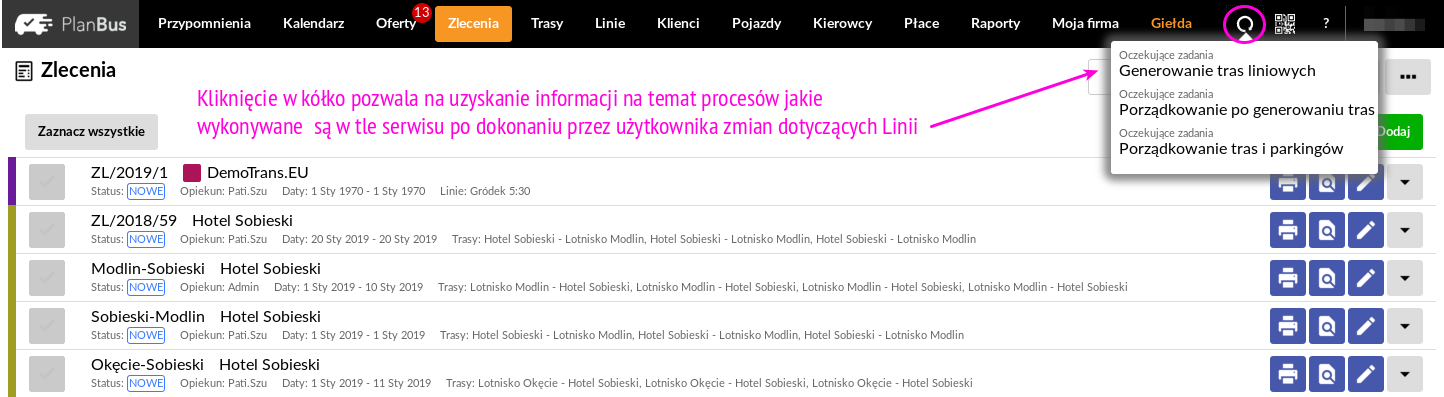Image resolution: width=1444 pixels, height=397 pixels.
Task: Click 'Daty: 1 Sty 2019 - 11 Sty 2019'
Action: tap(357, 383)
